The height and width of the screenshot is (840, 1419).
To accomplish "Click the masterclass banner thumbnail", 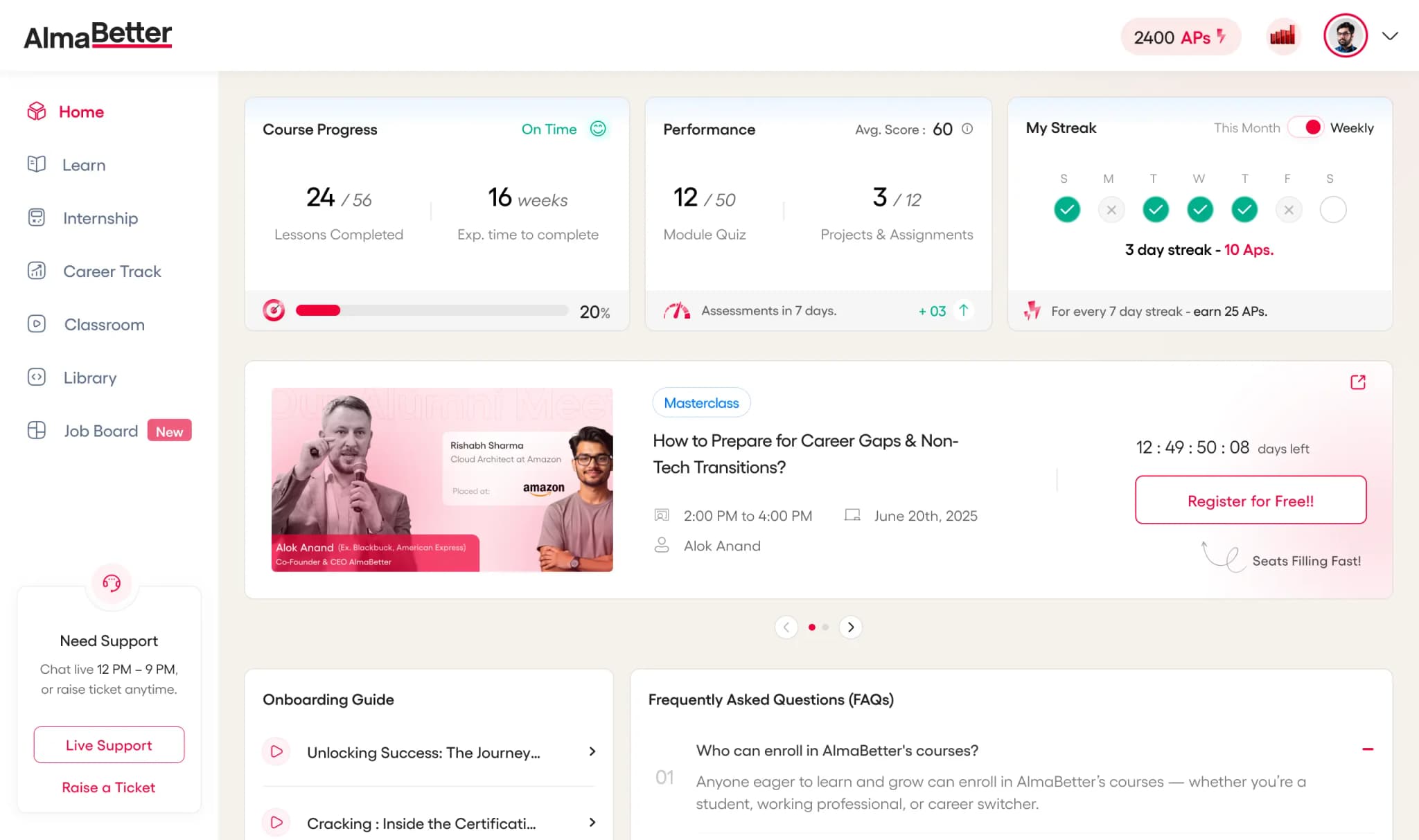I will 442,479.
